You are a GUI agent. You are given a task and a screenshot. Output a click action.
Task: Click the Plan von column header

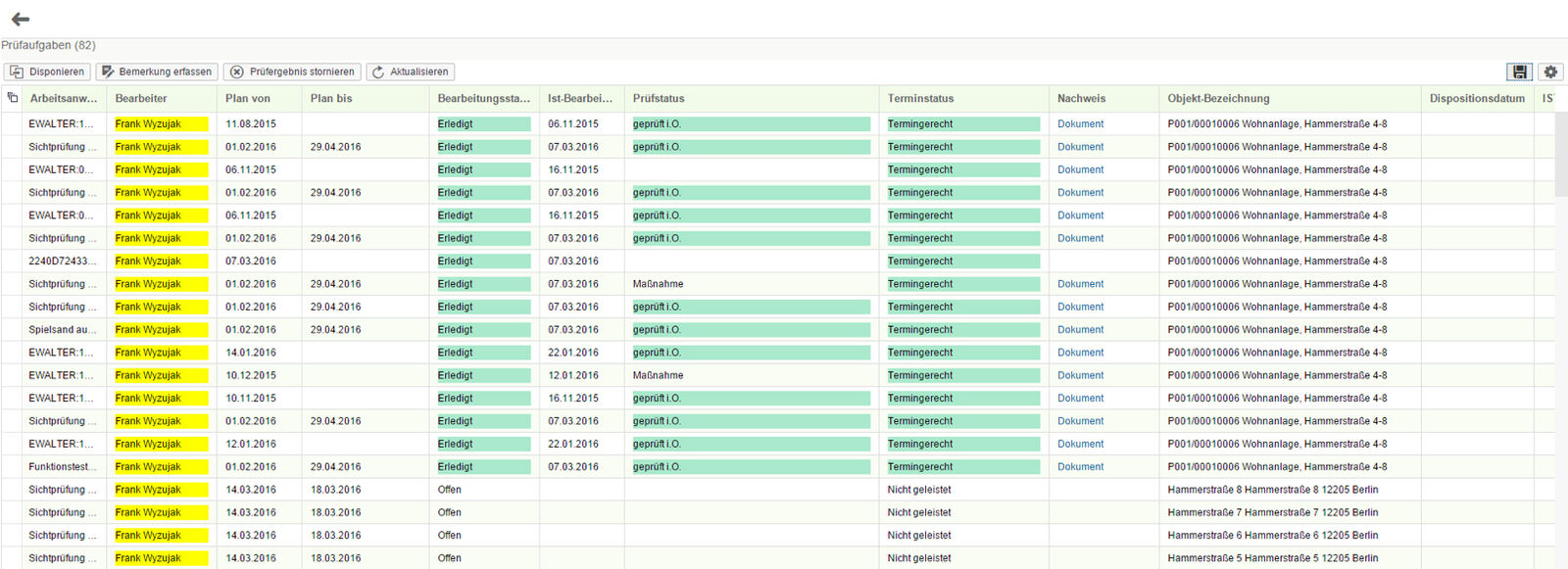coord(248,98)
